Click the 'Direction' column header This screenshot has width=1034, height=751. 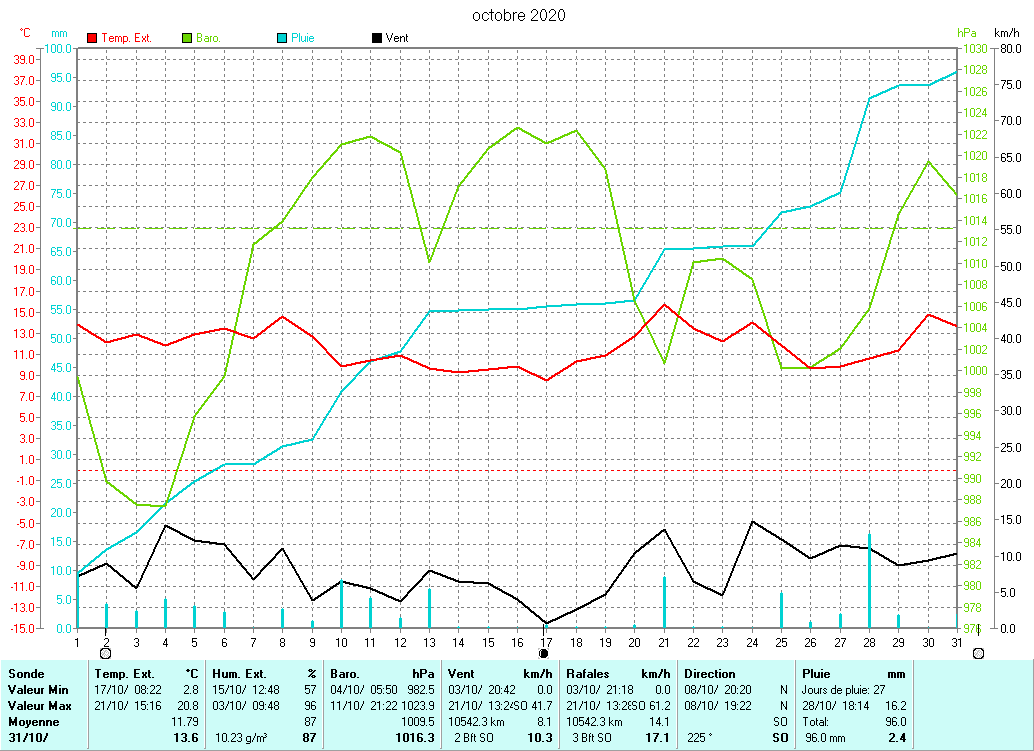click(710, 674)
